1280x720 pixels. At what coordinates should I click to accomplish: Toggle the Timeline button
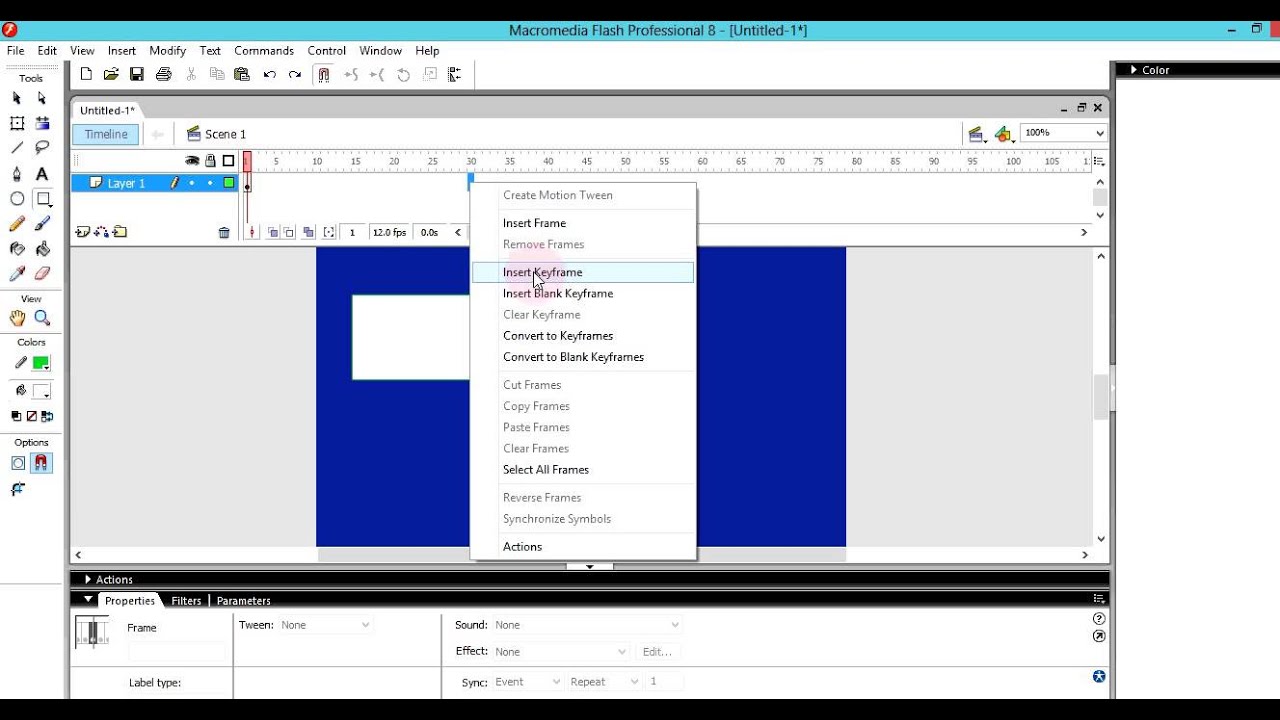(x=105, y=134)
